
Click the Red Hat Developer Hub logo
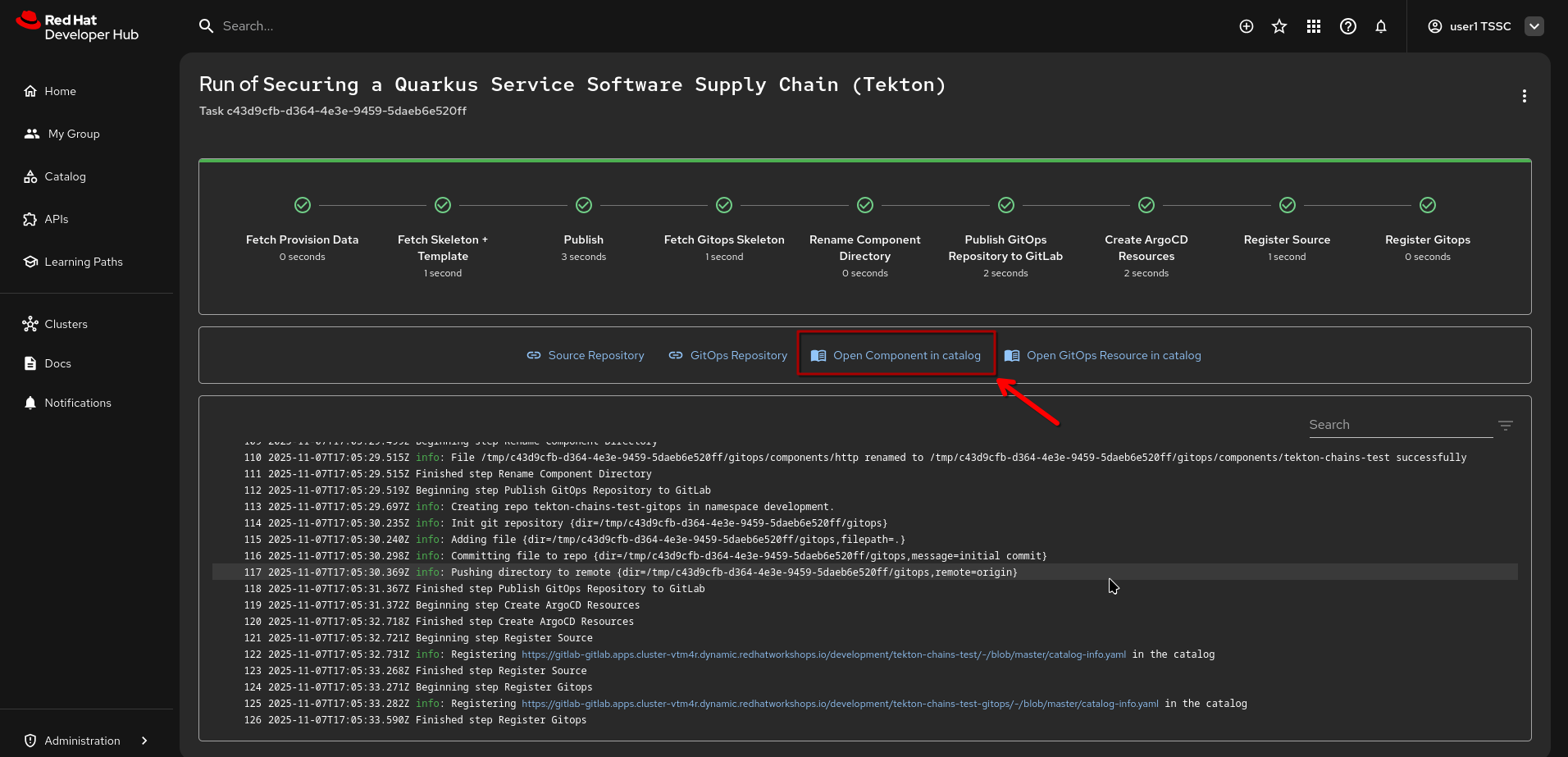[78, 26]
